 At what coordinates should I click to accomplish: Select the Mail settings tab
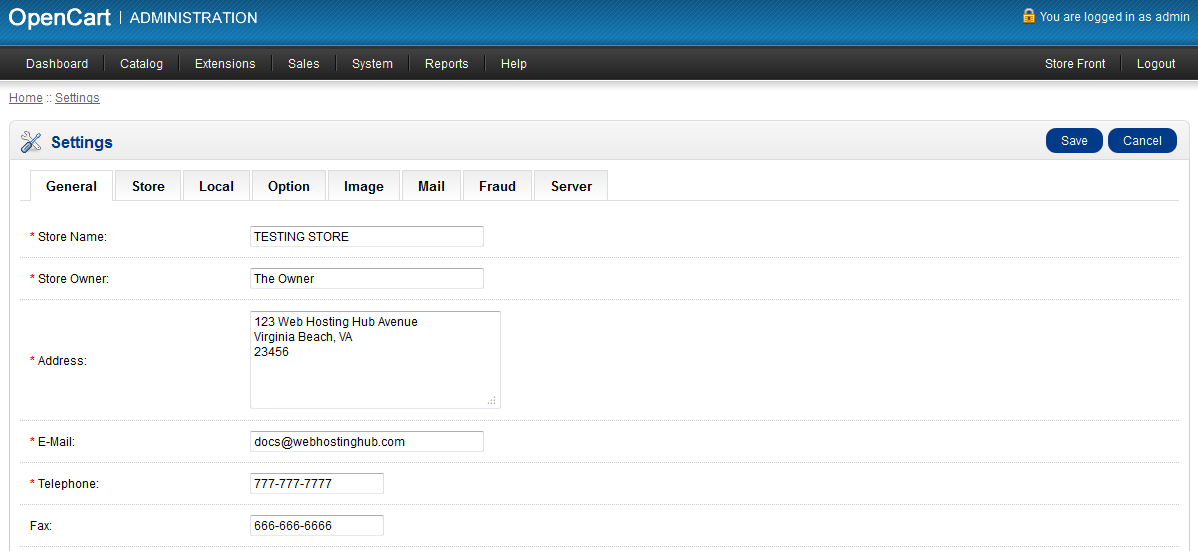(431, 186)
